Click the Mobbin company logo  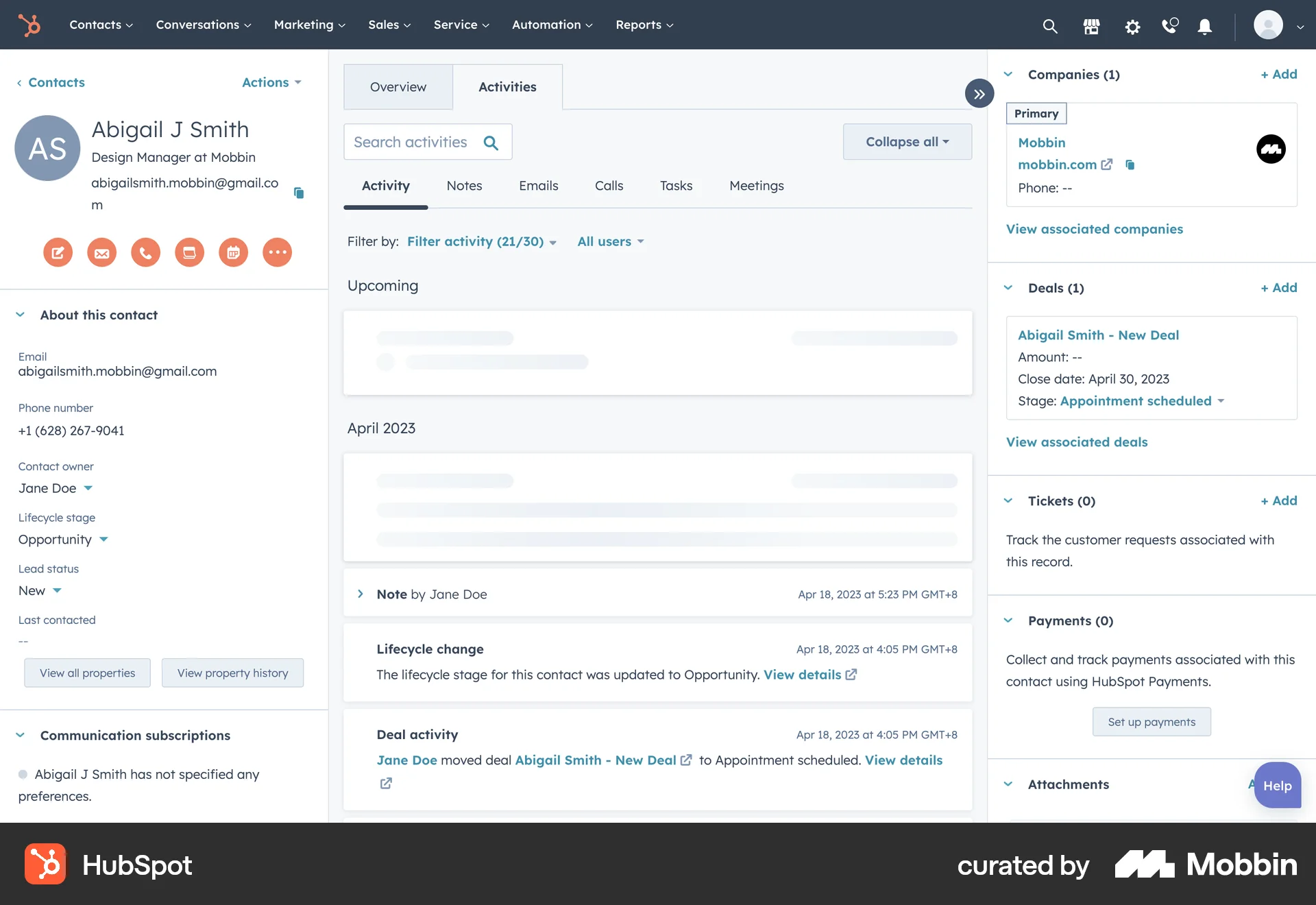tap(1271, 149)
